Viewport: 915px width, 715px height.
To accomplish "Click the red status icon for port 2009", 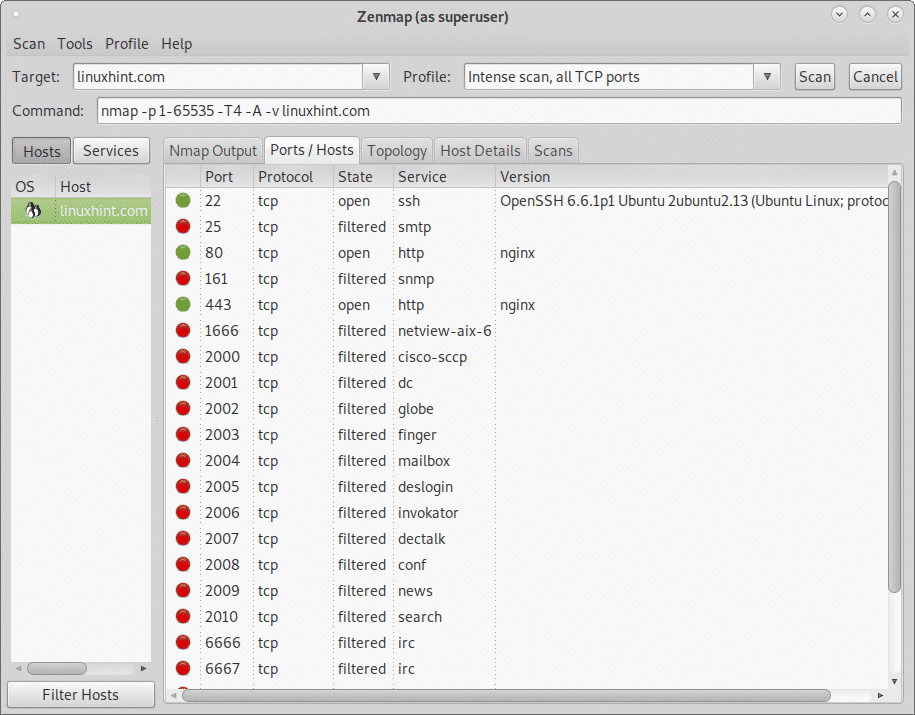I will click(x=183, y=590).
